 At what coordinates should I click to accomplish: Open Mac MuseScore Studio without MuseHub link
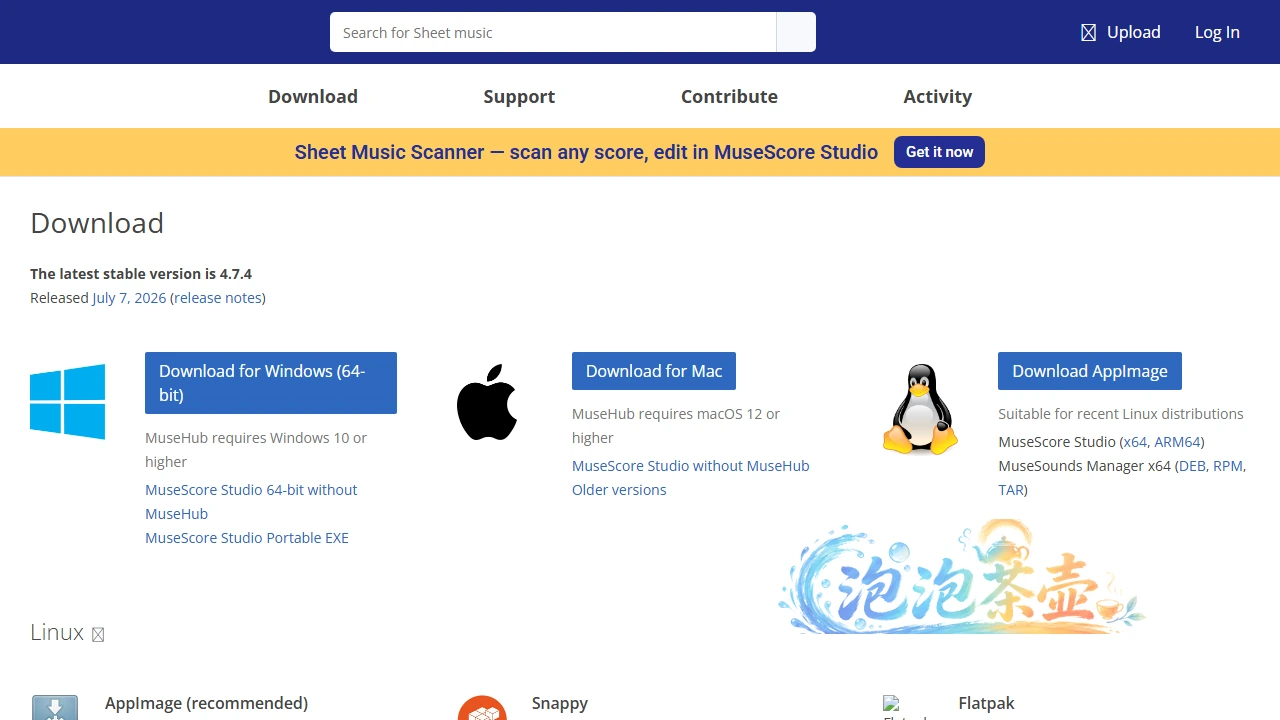click(x=691, y=466)
